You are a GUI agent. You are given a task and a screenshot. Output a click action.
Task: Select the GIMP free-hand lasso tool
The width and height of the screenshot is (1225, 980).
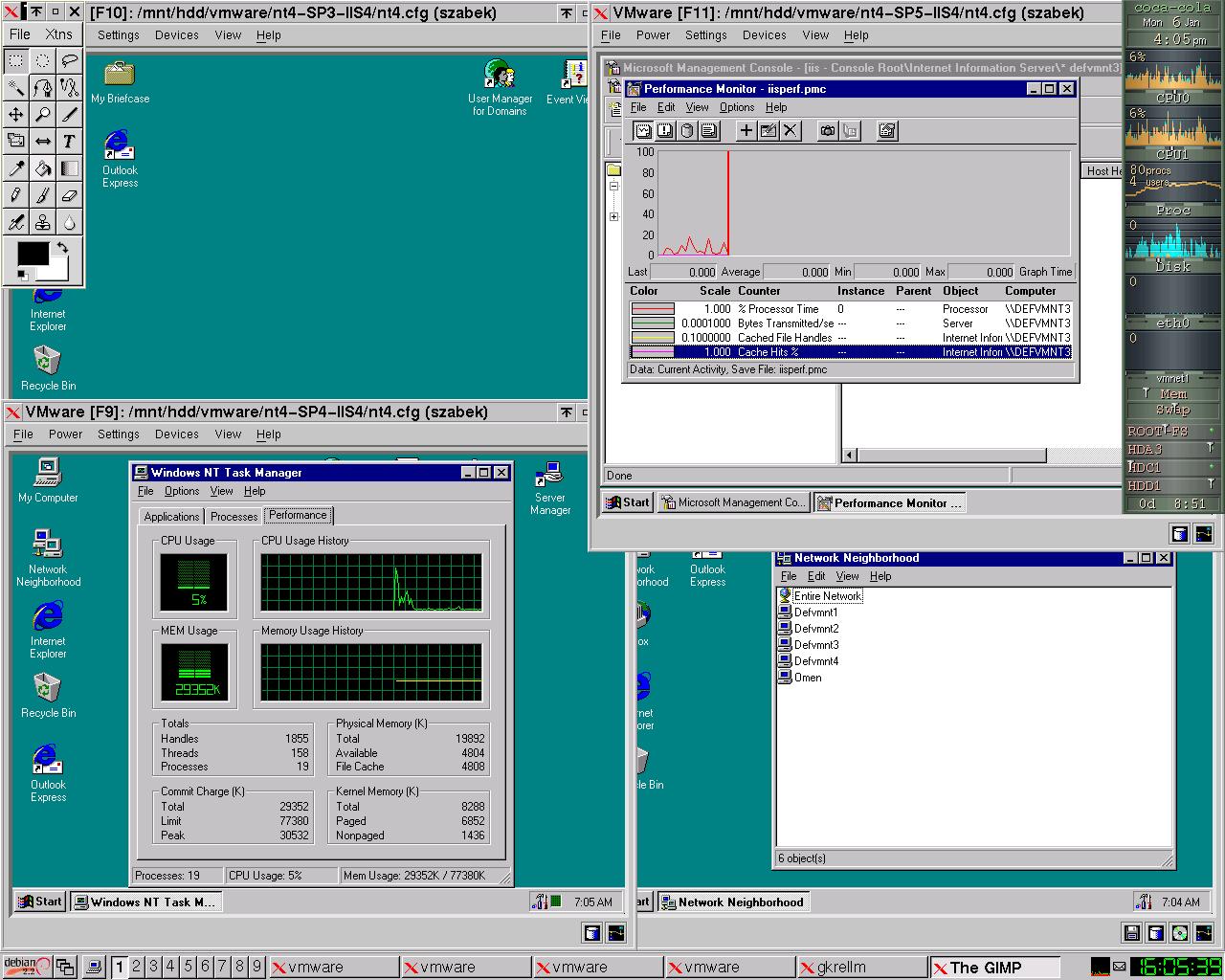pos(69,60)
